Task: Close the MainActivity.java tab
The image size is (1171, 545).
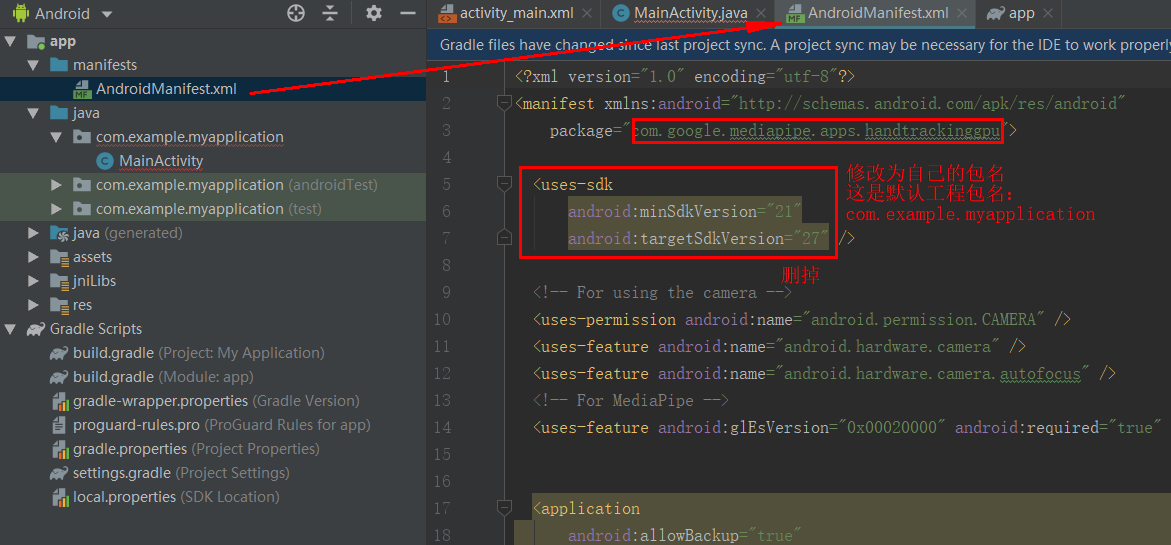Action: (x=761, y=13)
